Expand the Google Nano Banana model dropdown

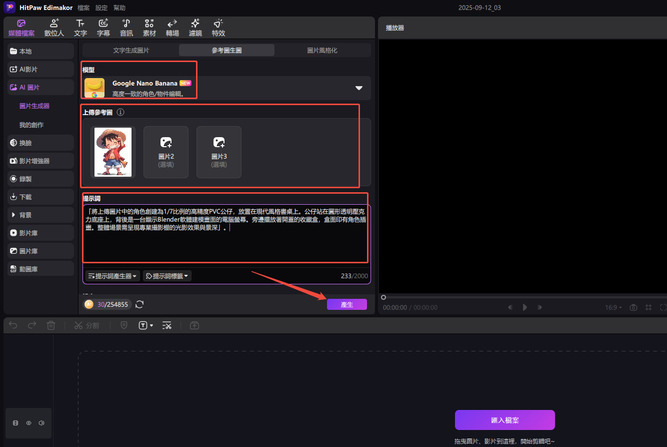coord(357,88)
